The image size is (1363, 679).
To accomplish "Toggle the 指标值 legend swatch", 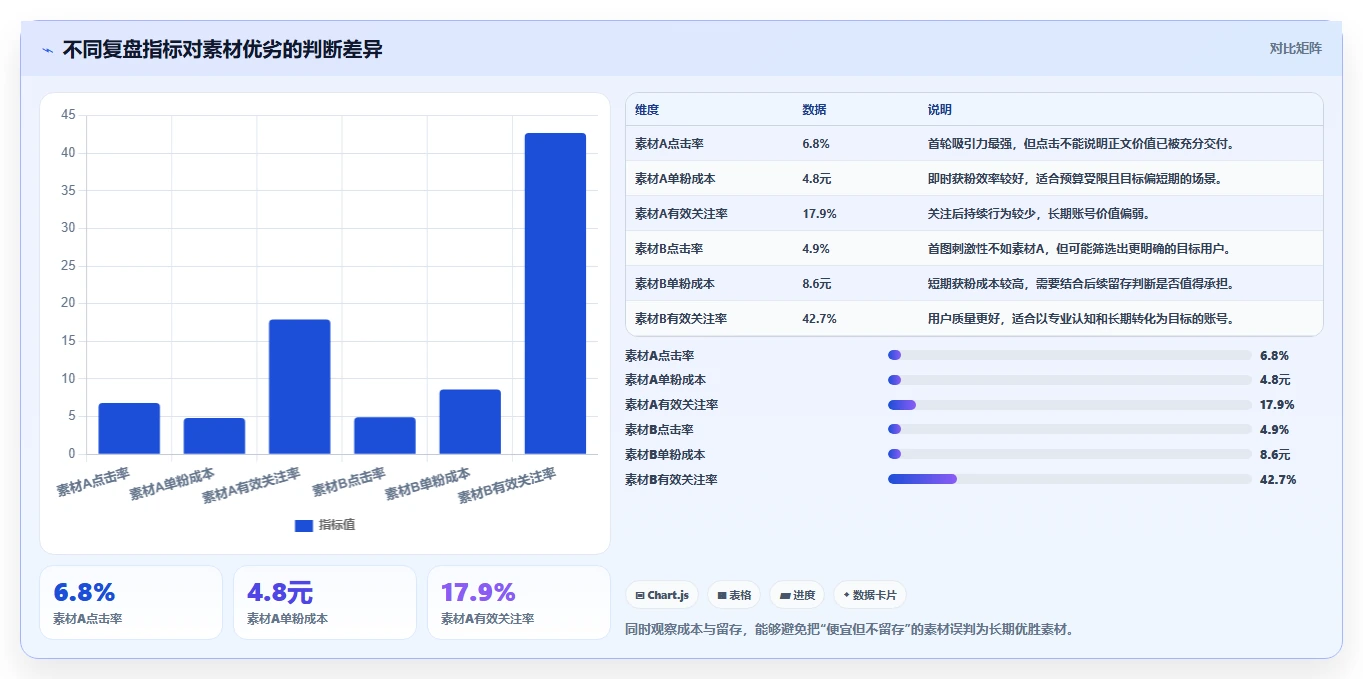I will 304,526.
